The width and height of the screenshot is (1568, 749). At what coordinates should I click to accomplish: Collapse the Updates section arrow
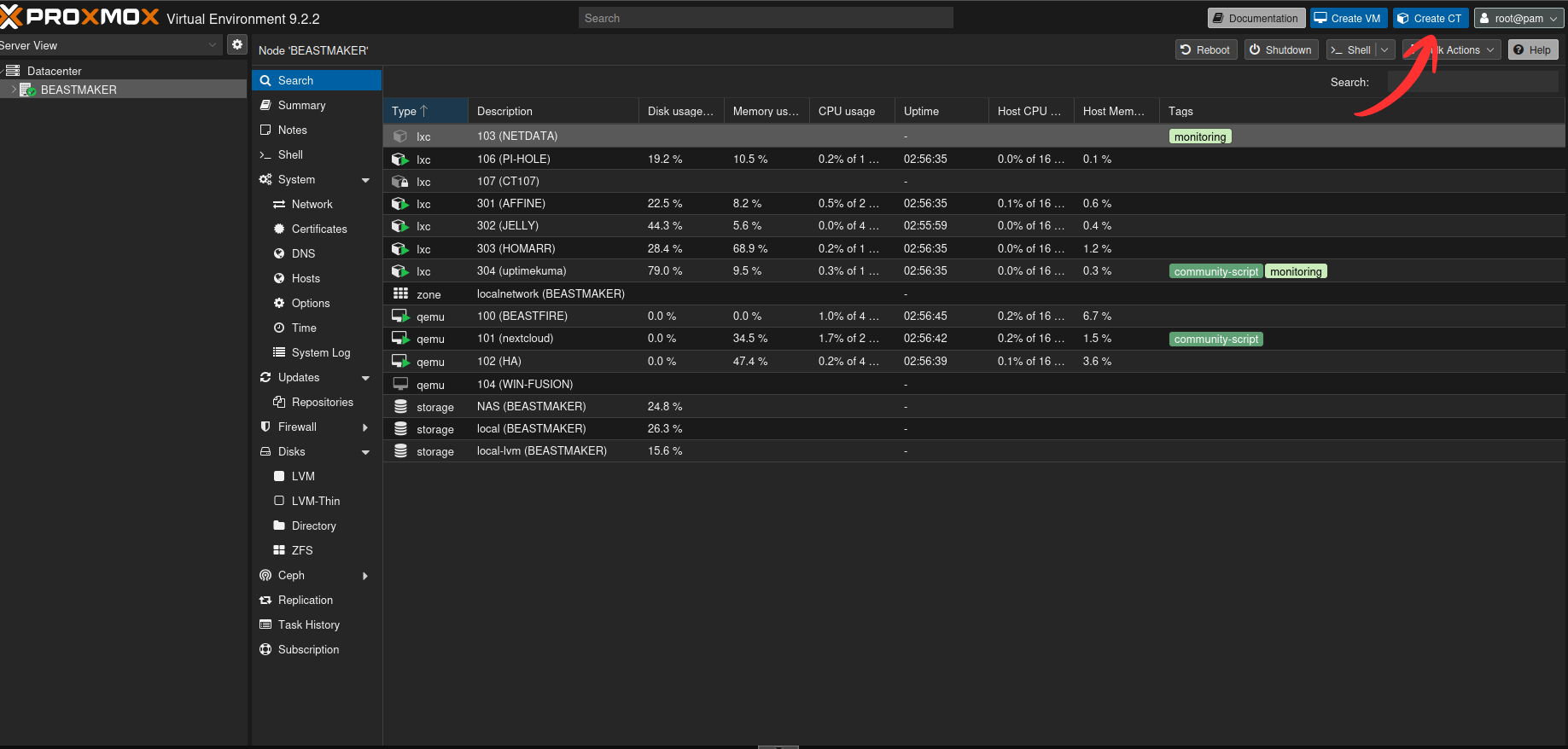click(366, 378)
